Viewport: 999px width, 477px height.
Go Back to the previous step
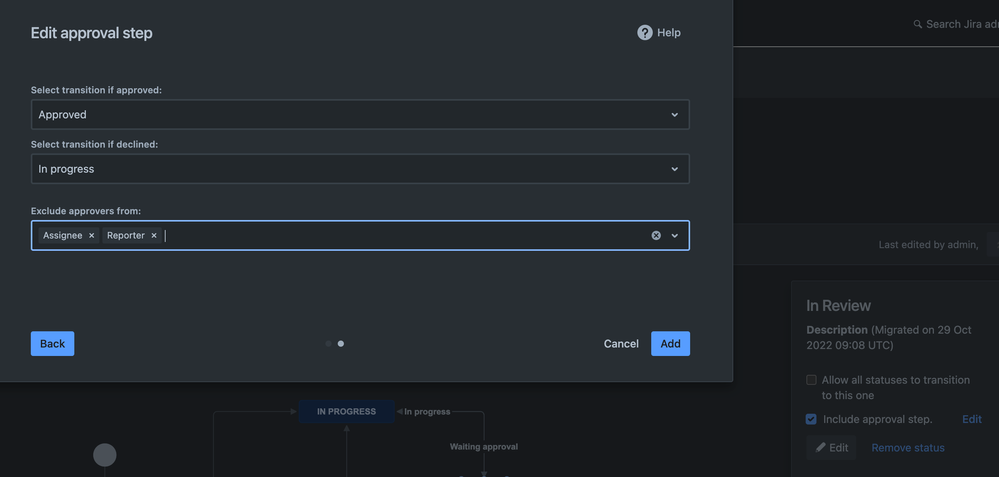click(52, 343)
